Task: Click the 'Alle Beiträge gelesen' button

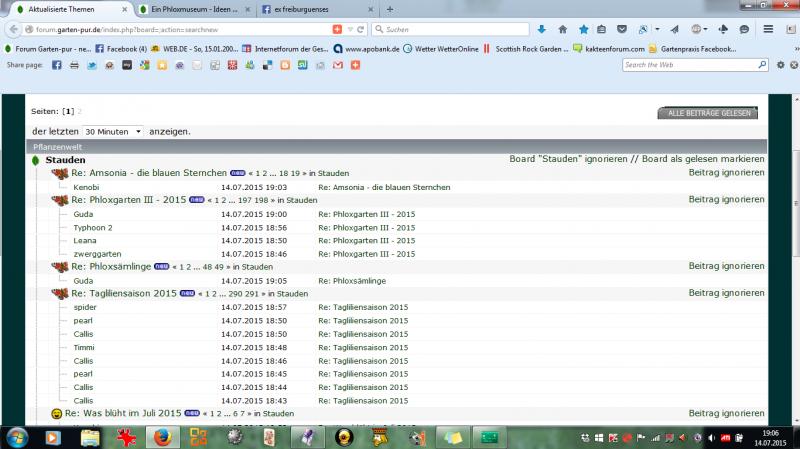Action: tap(708, 113)
